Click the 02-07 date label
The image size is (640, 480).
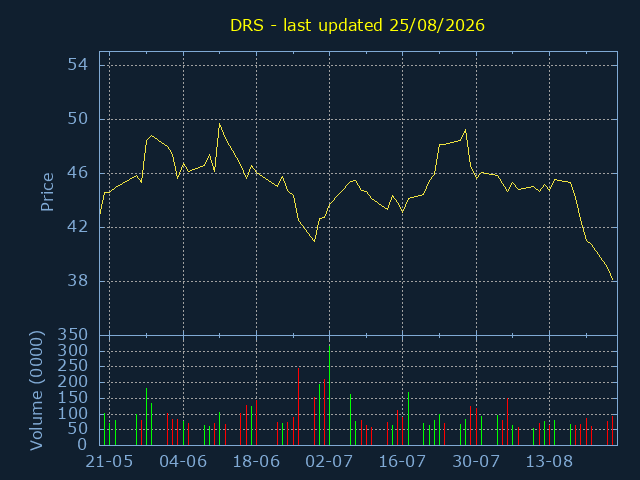pos(329,462)
